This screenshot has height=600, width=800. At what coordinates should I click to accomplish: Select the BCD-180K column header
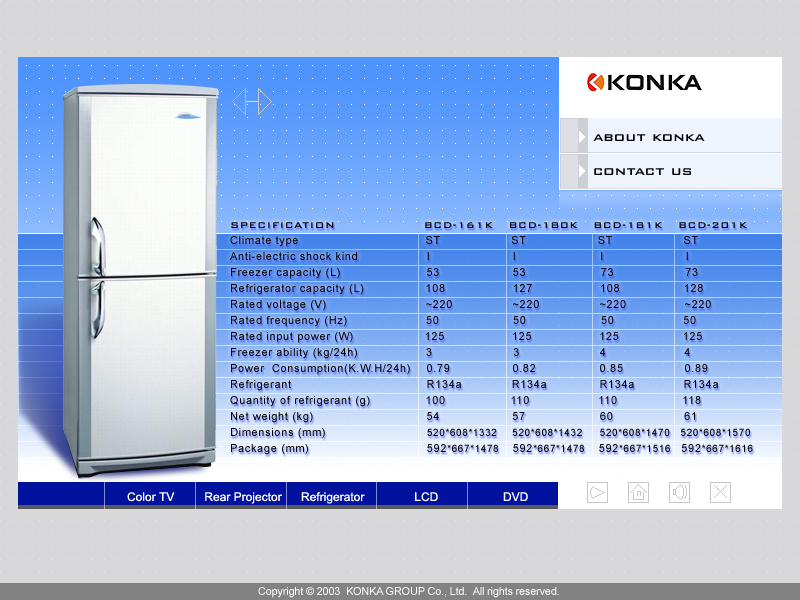pyautogui.click(x=543, y=225)
